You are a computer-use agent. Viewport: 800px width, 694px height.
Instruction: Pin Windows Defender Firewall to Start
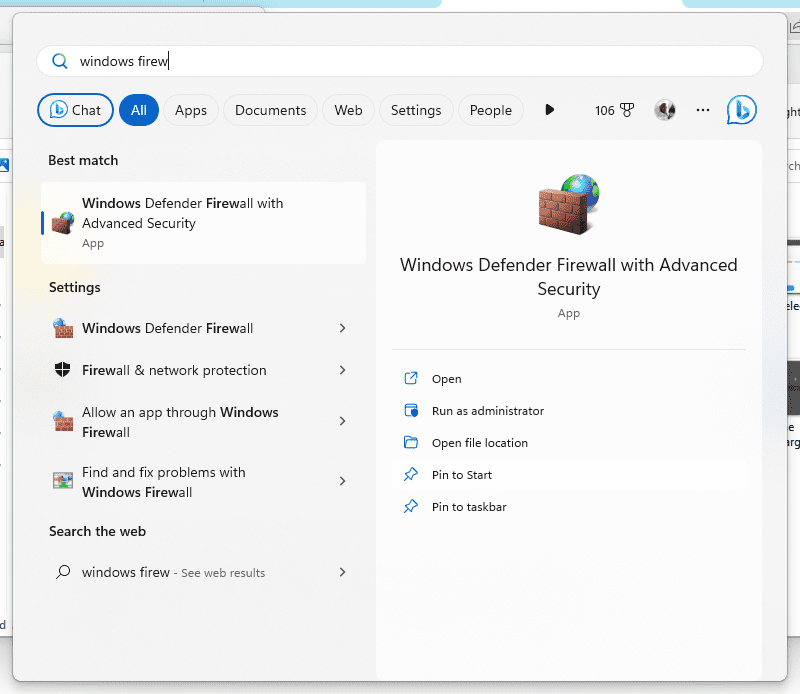click(462, 474)
